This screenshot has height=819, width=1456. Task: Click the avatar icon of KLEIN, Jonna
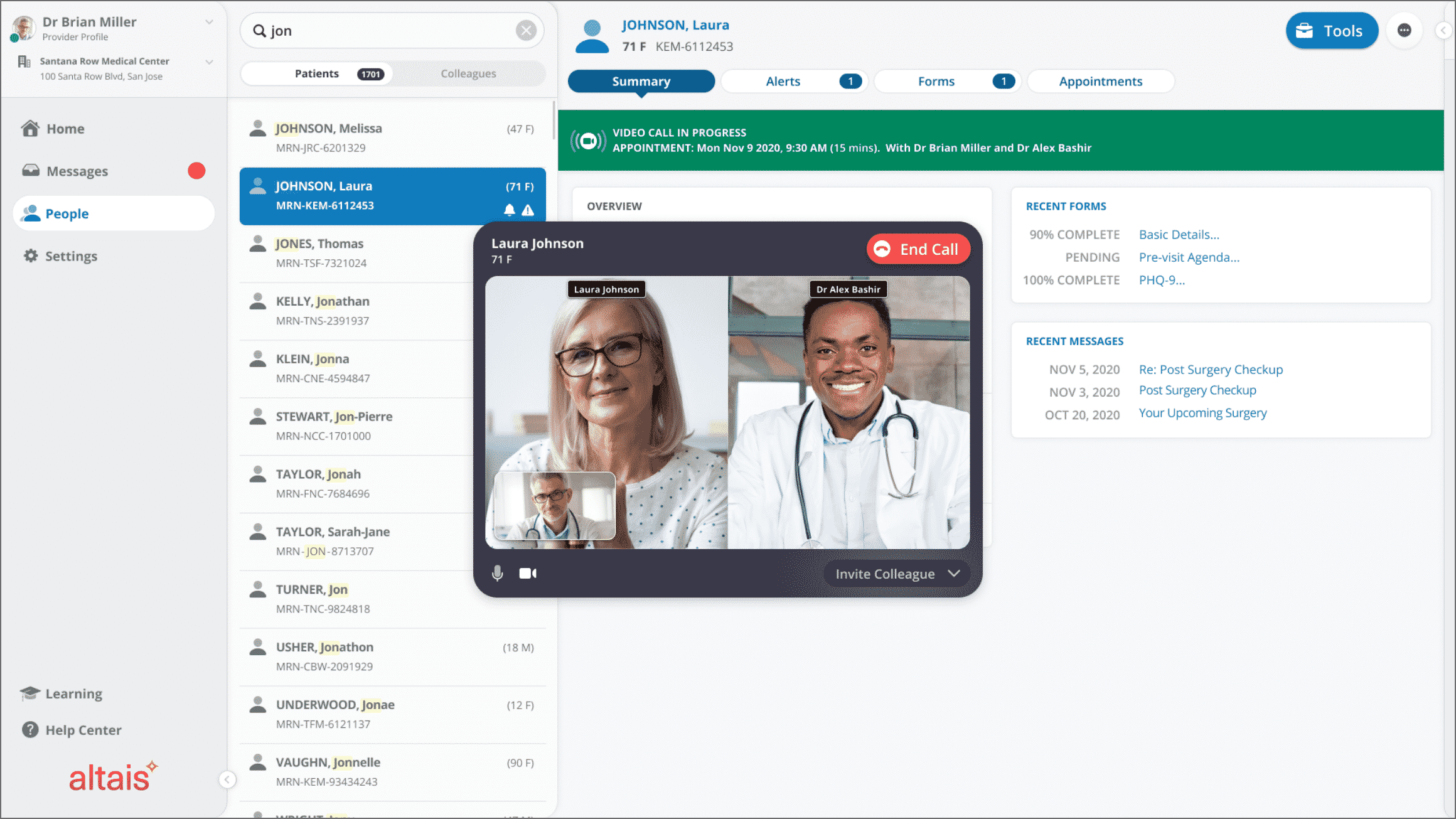pos(258,359)
